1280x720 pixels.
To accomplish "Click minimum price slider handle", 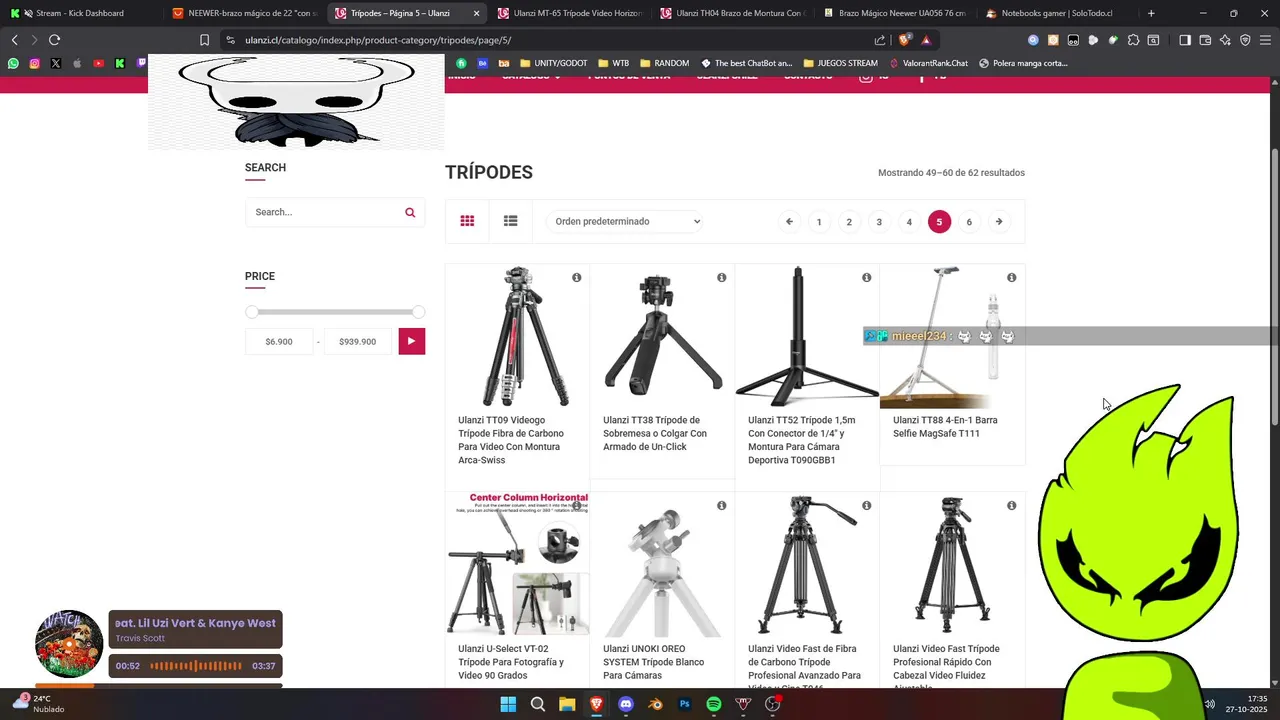I will point(252,312).
